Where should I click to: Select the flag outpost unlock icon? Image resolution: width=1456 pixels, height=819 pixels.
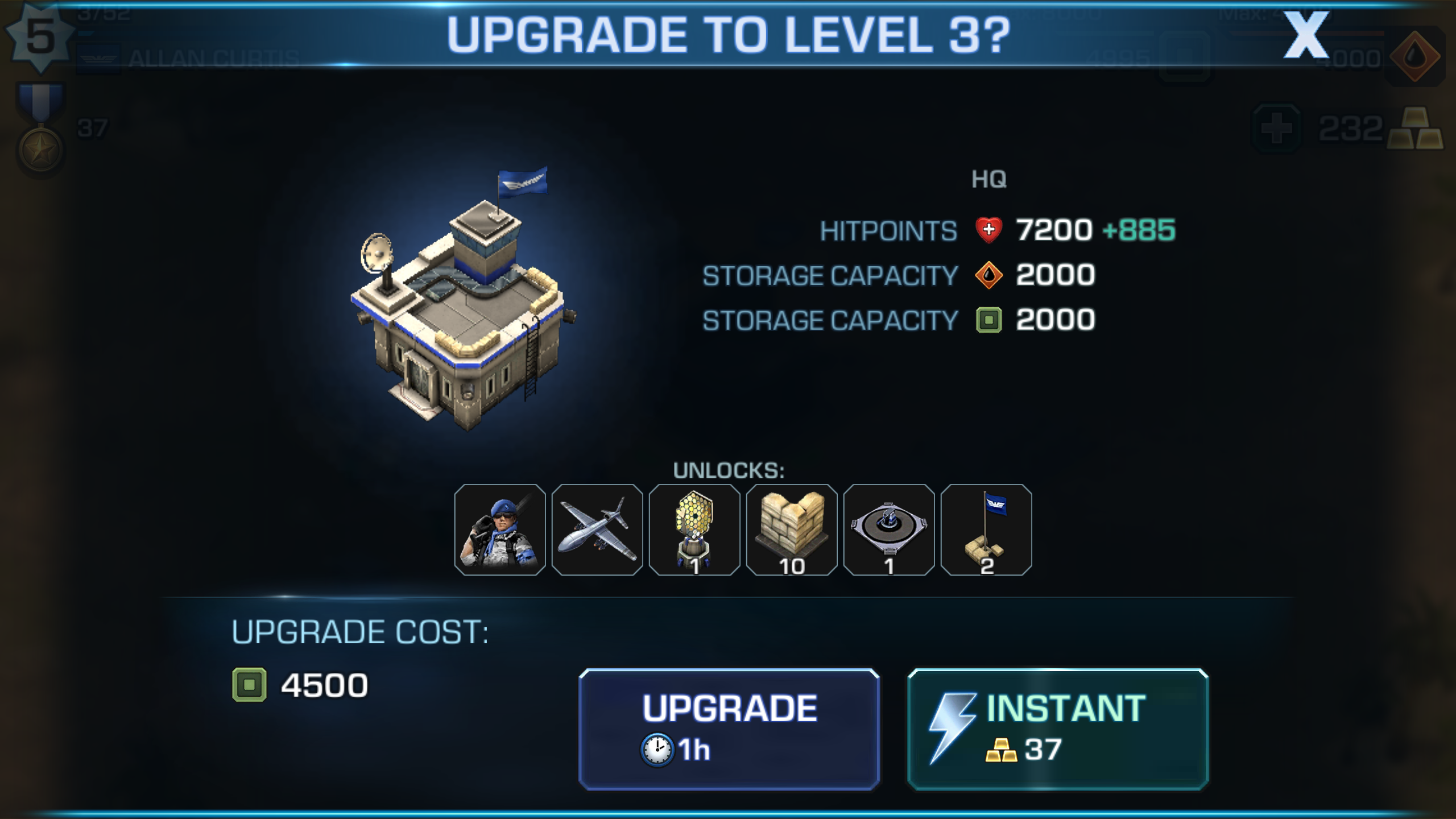(986, 530)
